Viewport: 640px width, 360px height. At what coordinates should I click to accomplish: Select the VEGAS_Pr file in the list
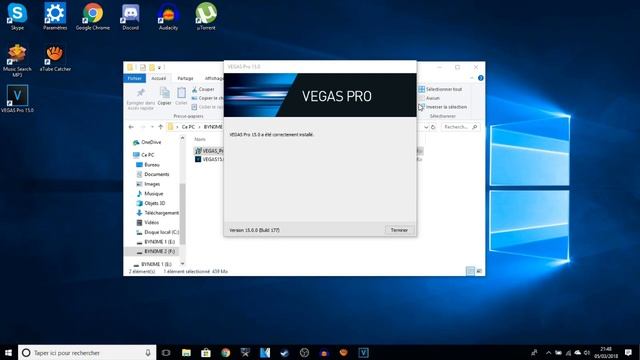tap(209, 151)
